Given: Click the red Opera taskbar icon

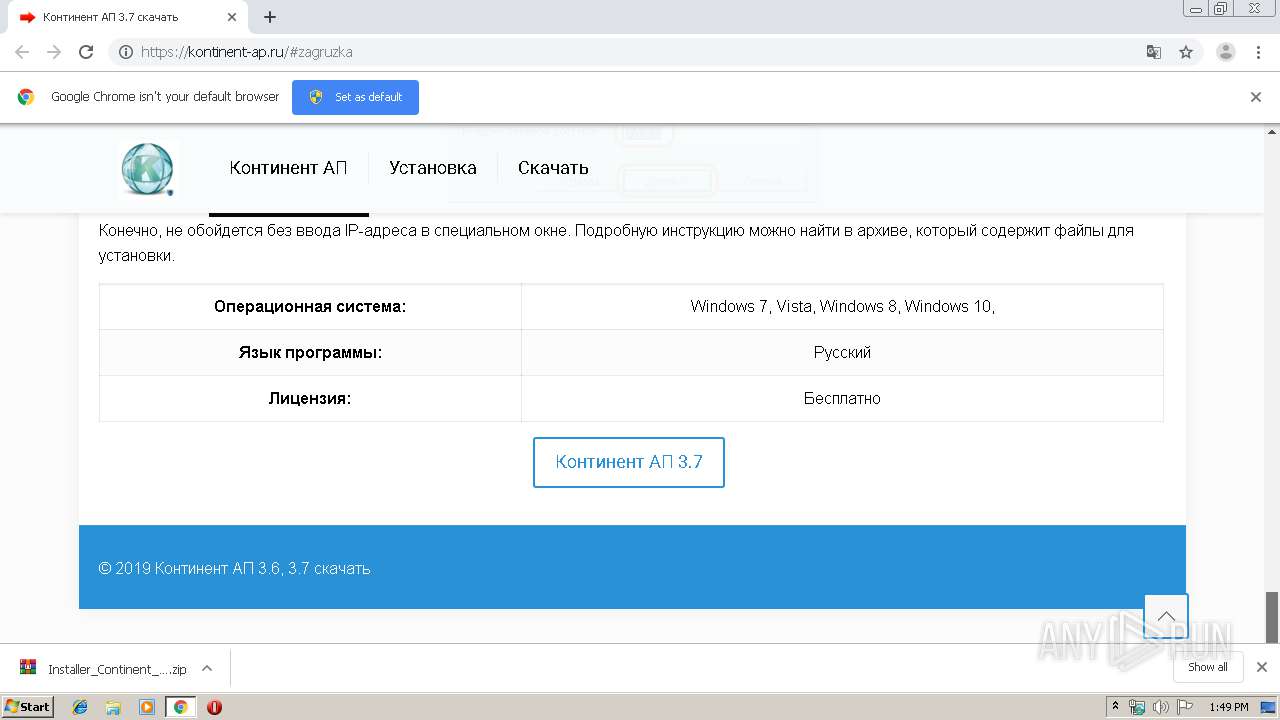Looking at the screenshot, I should pos(214,707).
